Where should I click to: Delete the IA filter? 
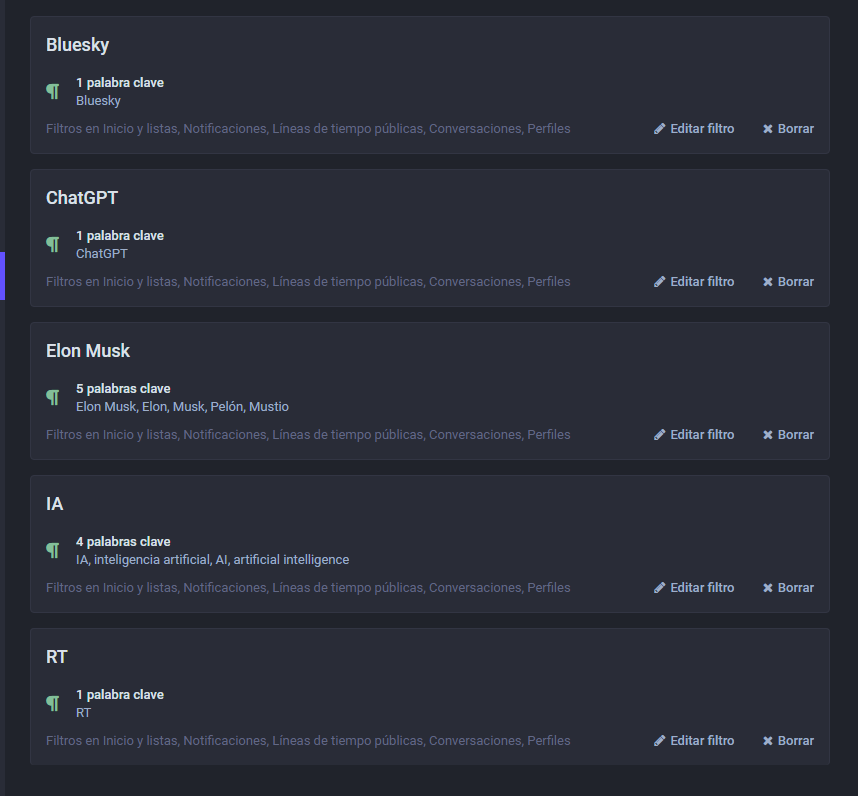[788, 588]
